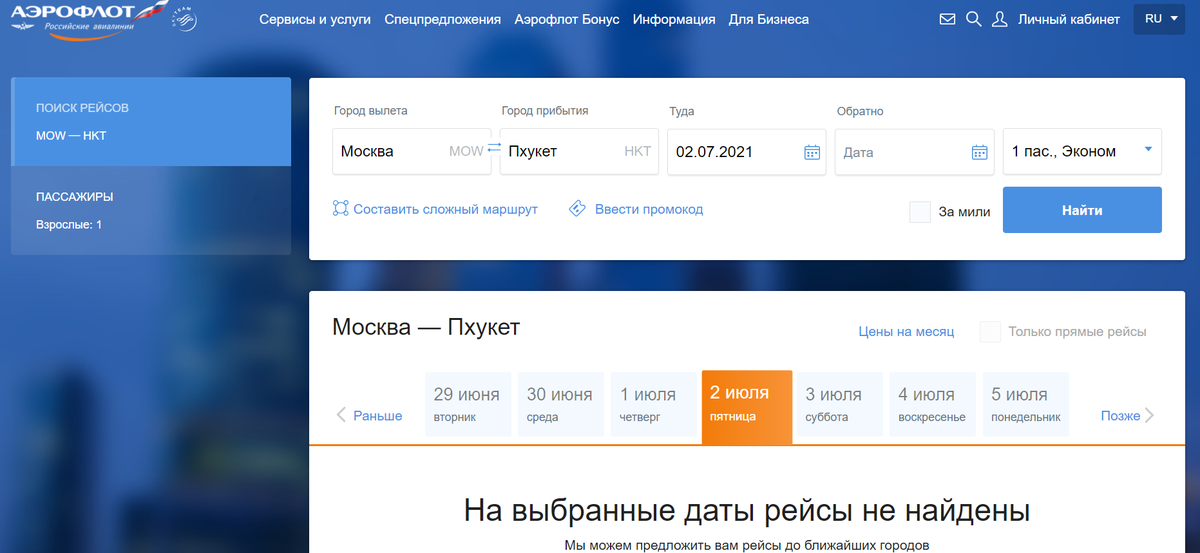Swap departure and arrival cities arrows

495,150
